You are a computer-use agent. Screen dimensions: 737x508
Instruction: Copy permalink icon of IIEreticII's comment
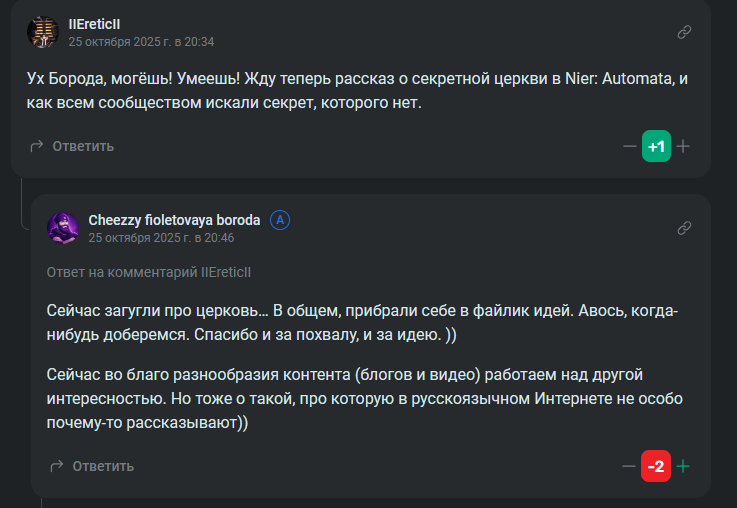(684, 32)
